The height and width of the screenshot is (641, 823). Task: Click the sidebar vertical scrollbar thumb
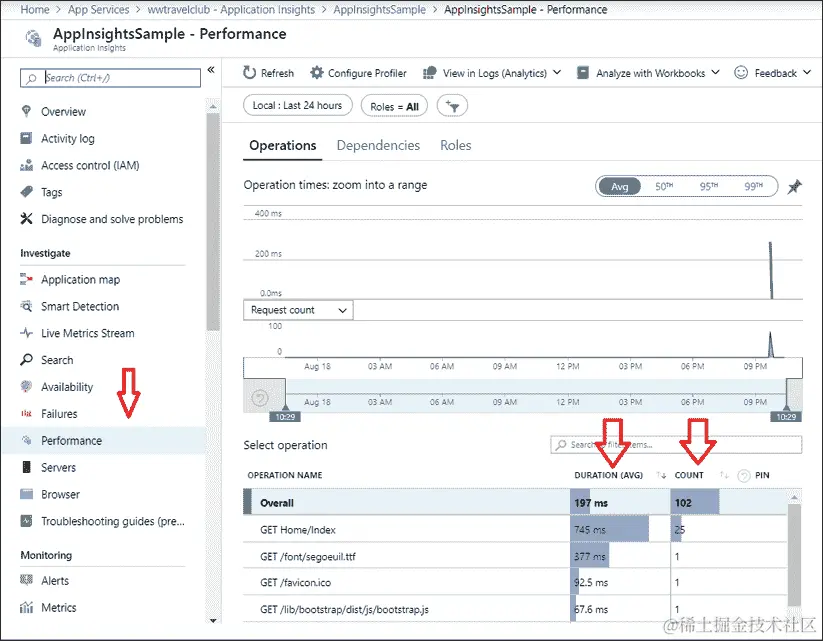213,222
